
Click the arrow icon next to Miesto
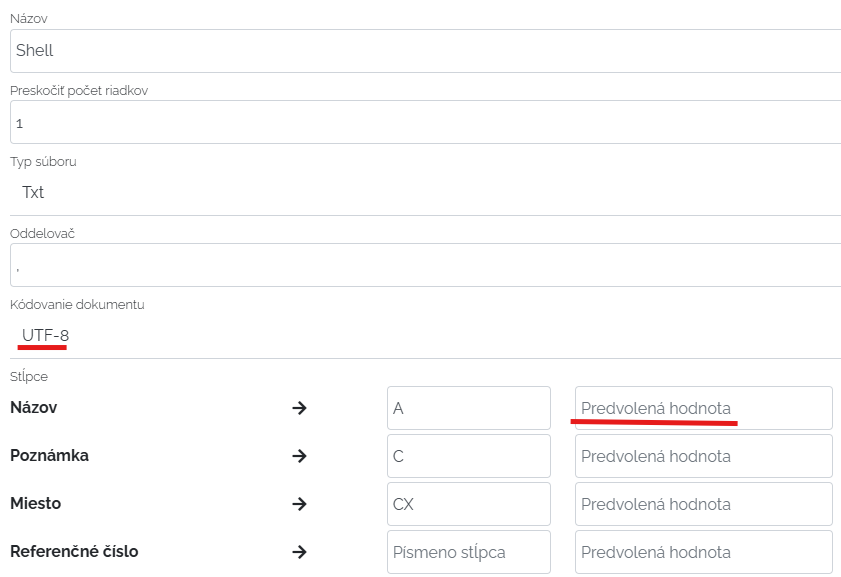pos(298,504)
